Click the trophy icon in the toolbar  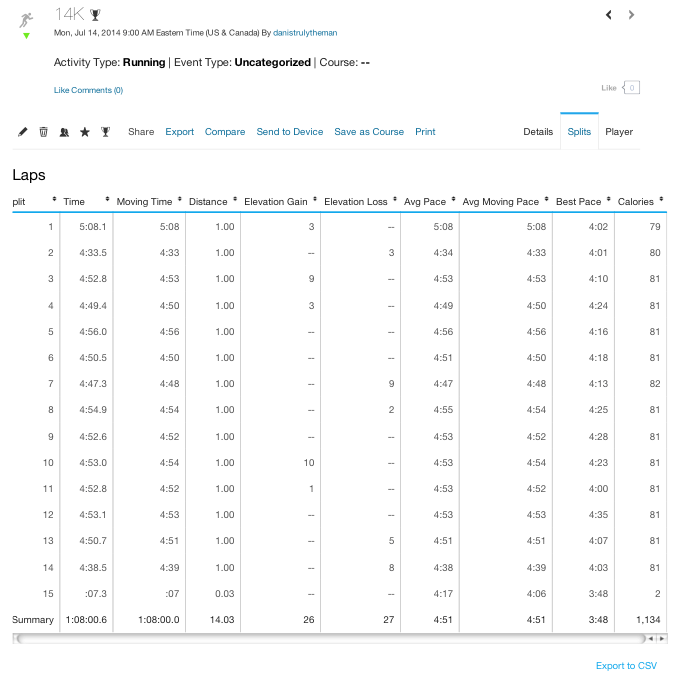tap(105, 132)
